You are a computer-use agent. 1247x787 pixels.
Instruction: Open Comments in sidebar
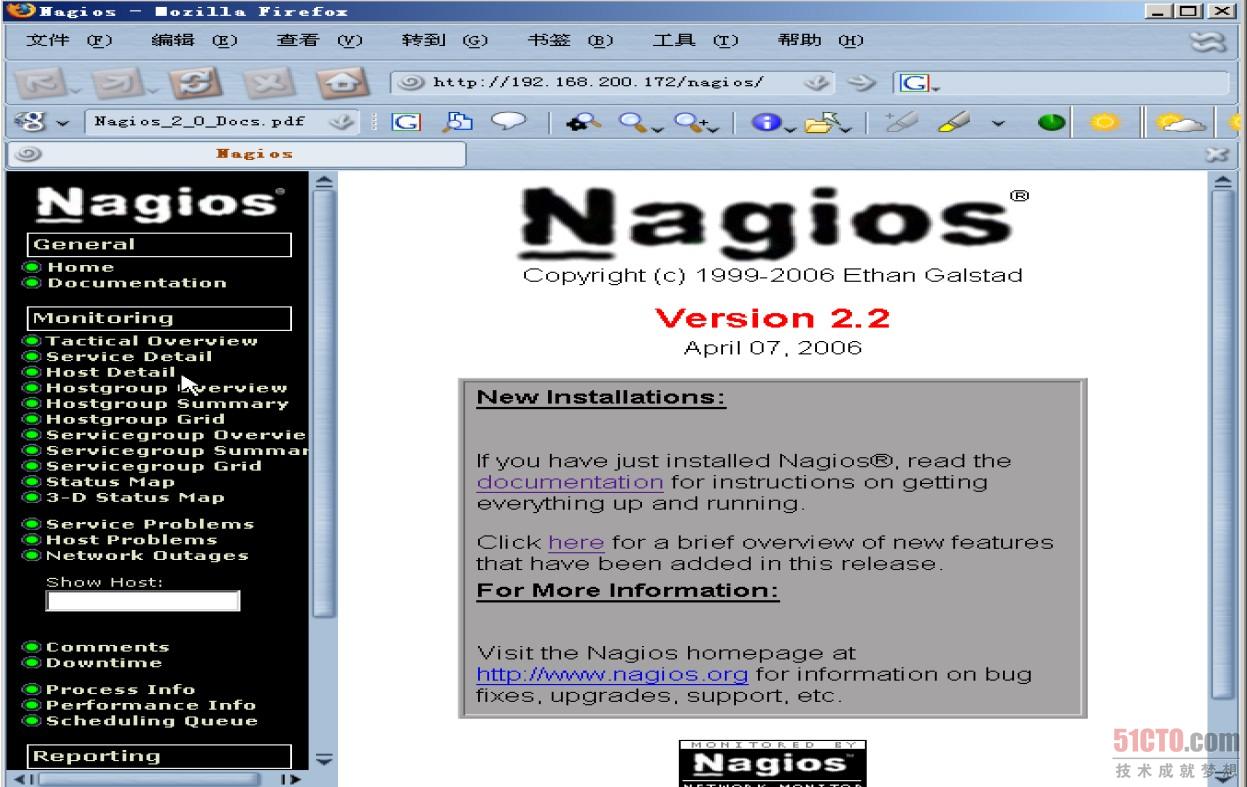point(108,647)
